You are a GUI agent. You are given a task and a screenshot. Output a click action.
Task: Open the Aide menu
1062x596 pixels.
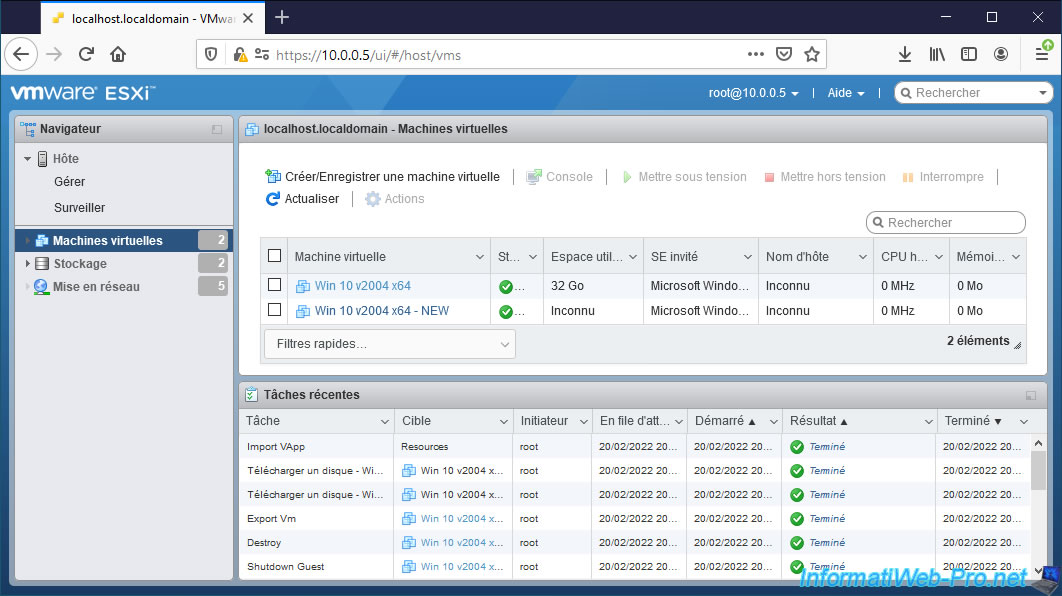click(x=845, y=93)
